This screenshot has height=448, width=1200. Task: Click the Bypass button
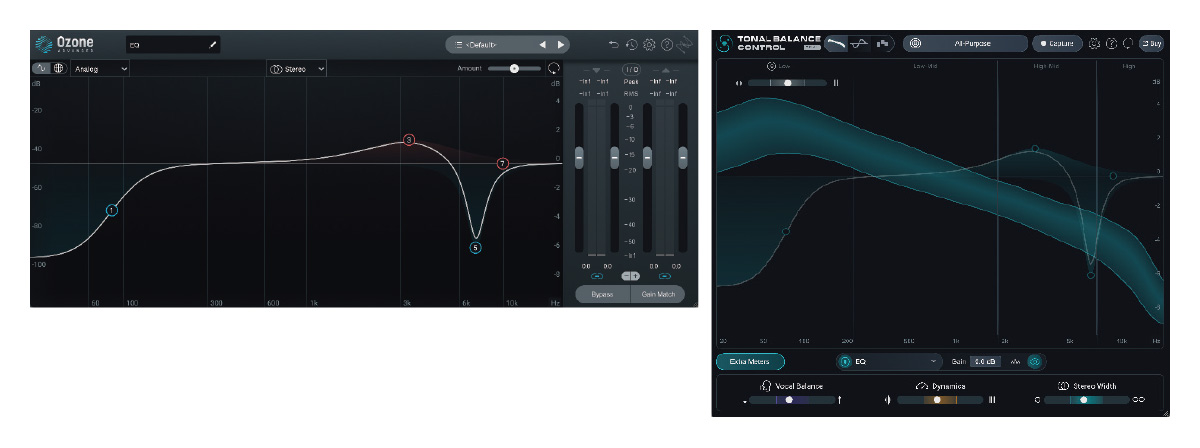(602, 294)
